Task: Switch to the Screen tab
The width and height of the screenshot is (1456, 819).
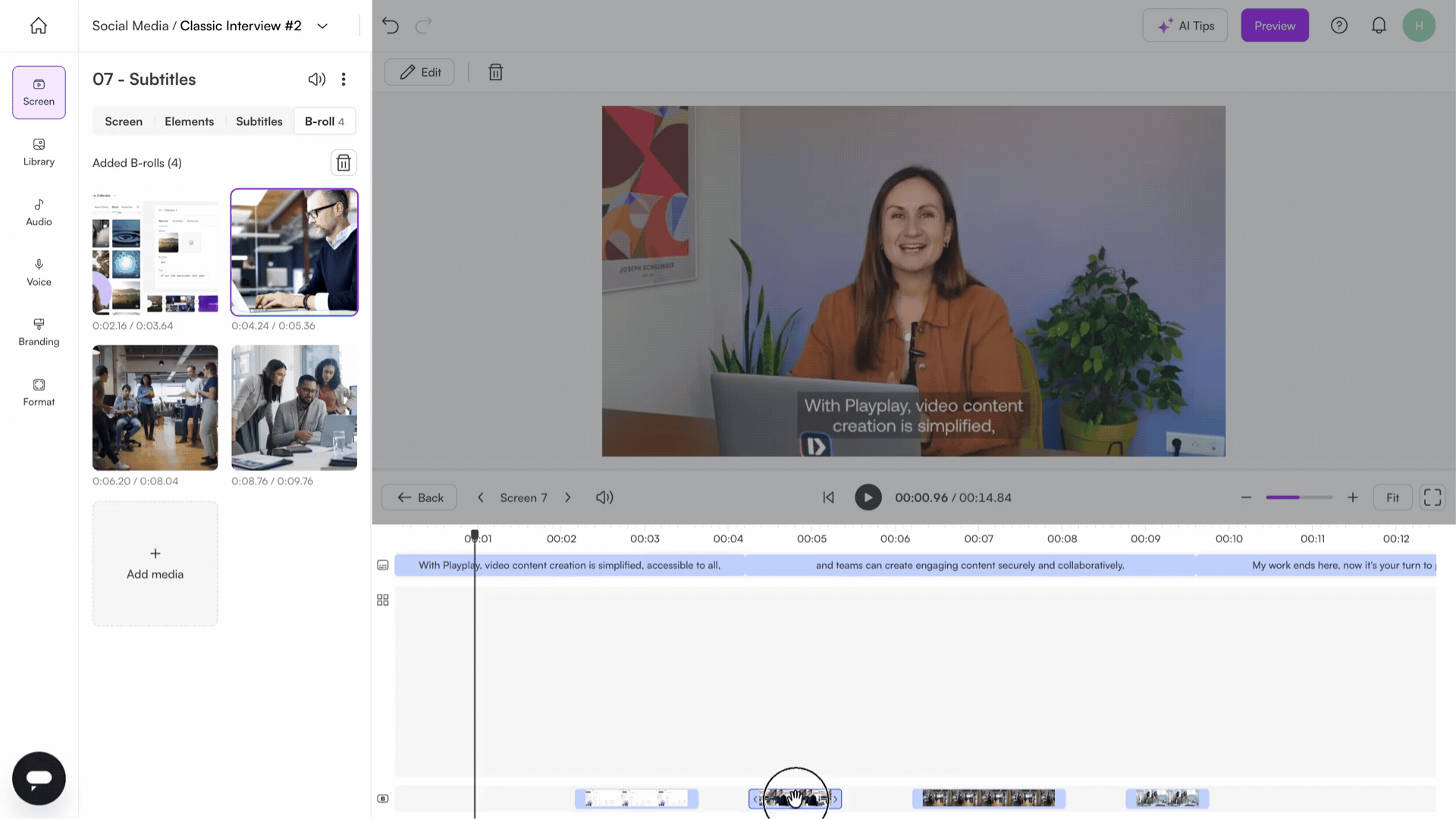Action: [124, 121]
